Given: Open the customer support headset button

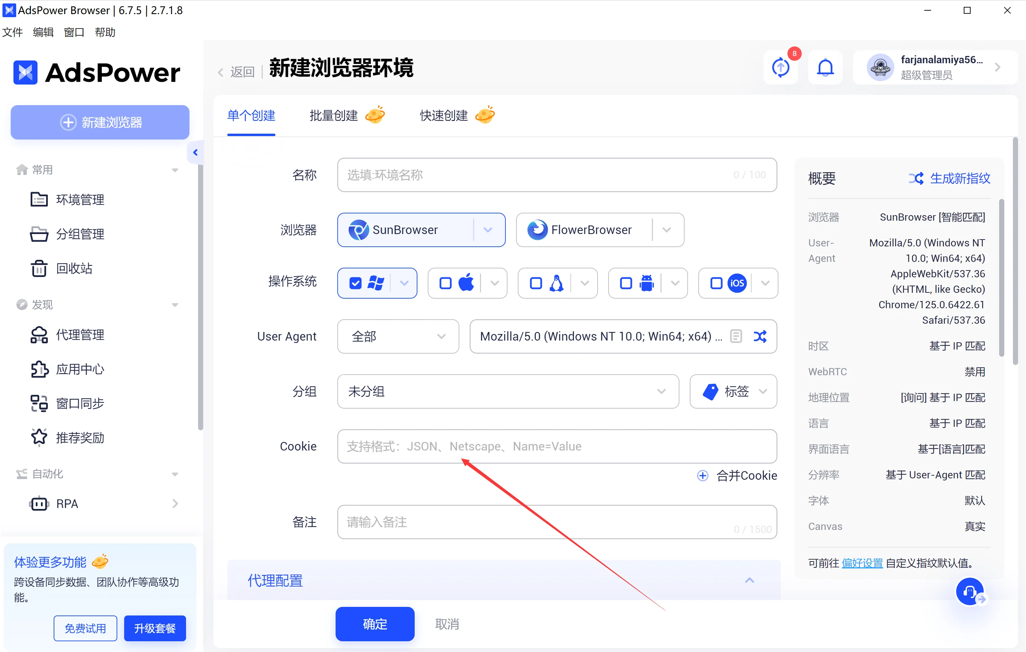Looking at the screenshot, I should tap(970, 592).
